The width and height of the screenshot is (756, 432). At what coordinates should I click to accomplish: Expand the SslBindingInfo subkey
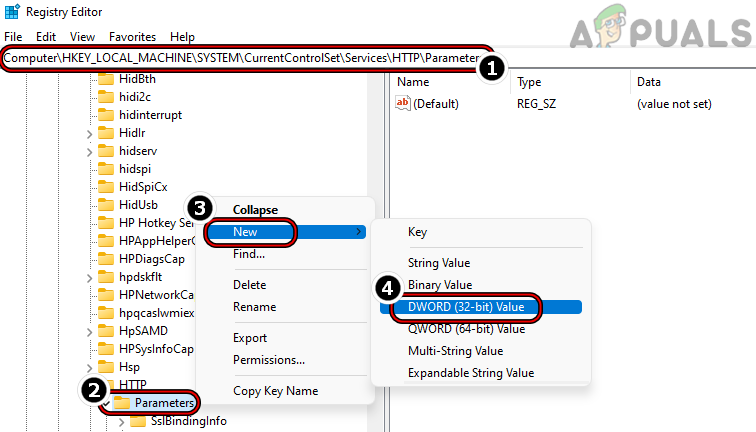pos(122,420)
